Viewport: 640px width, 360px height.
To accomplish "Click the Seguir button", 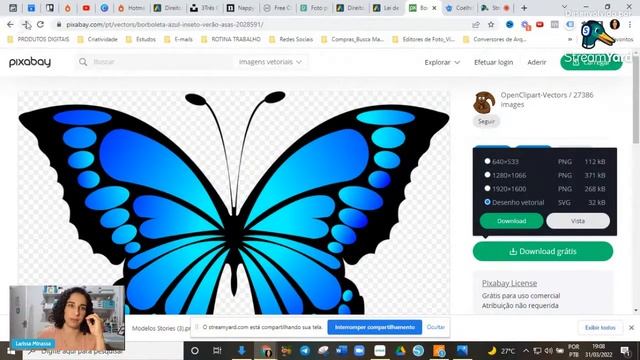I will (486, 121).
